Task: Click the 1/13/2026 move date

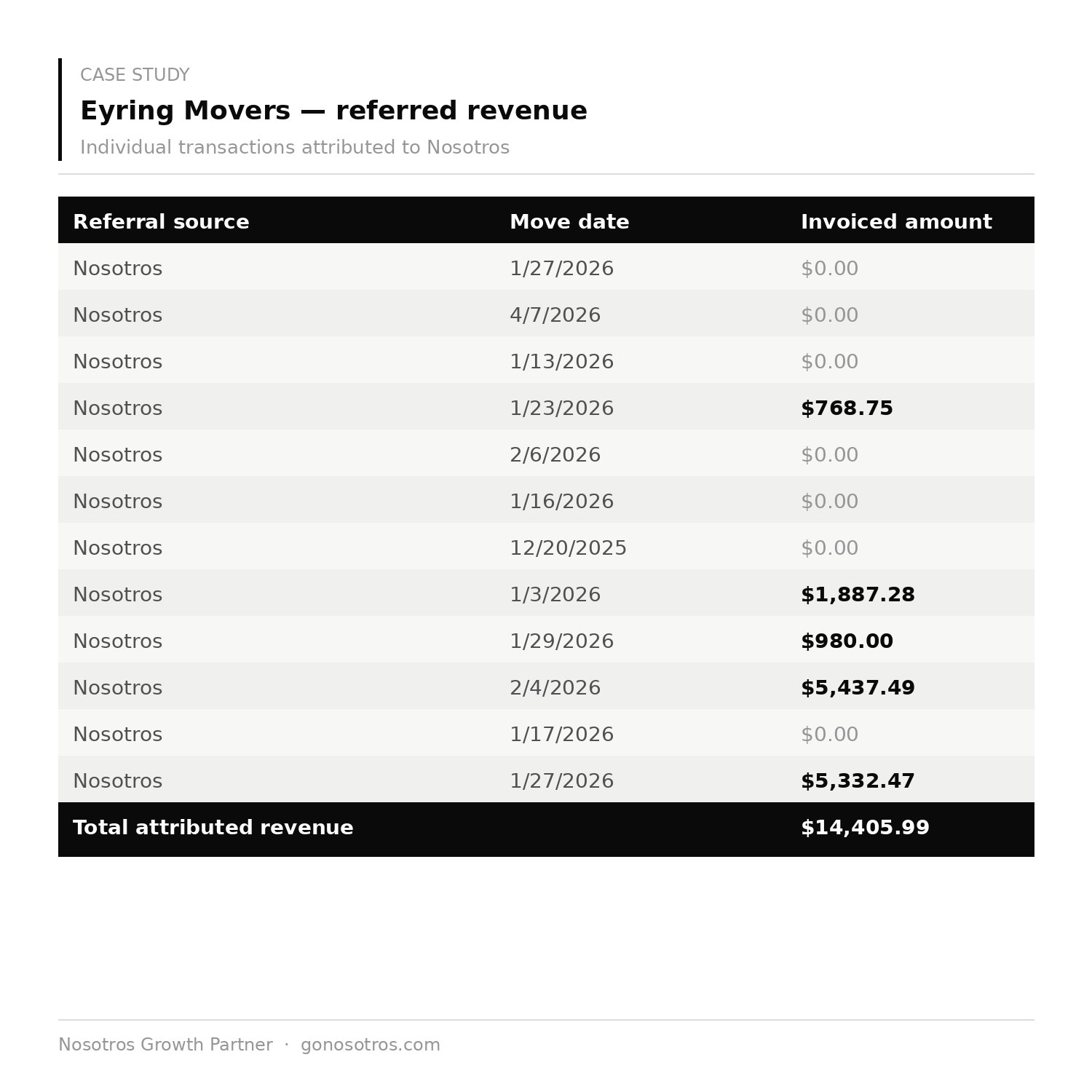Action: (x=561, y=362)
